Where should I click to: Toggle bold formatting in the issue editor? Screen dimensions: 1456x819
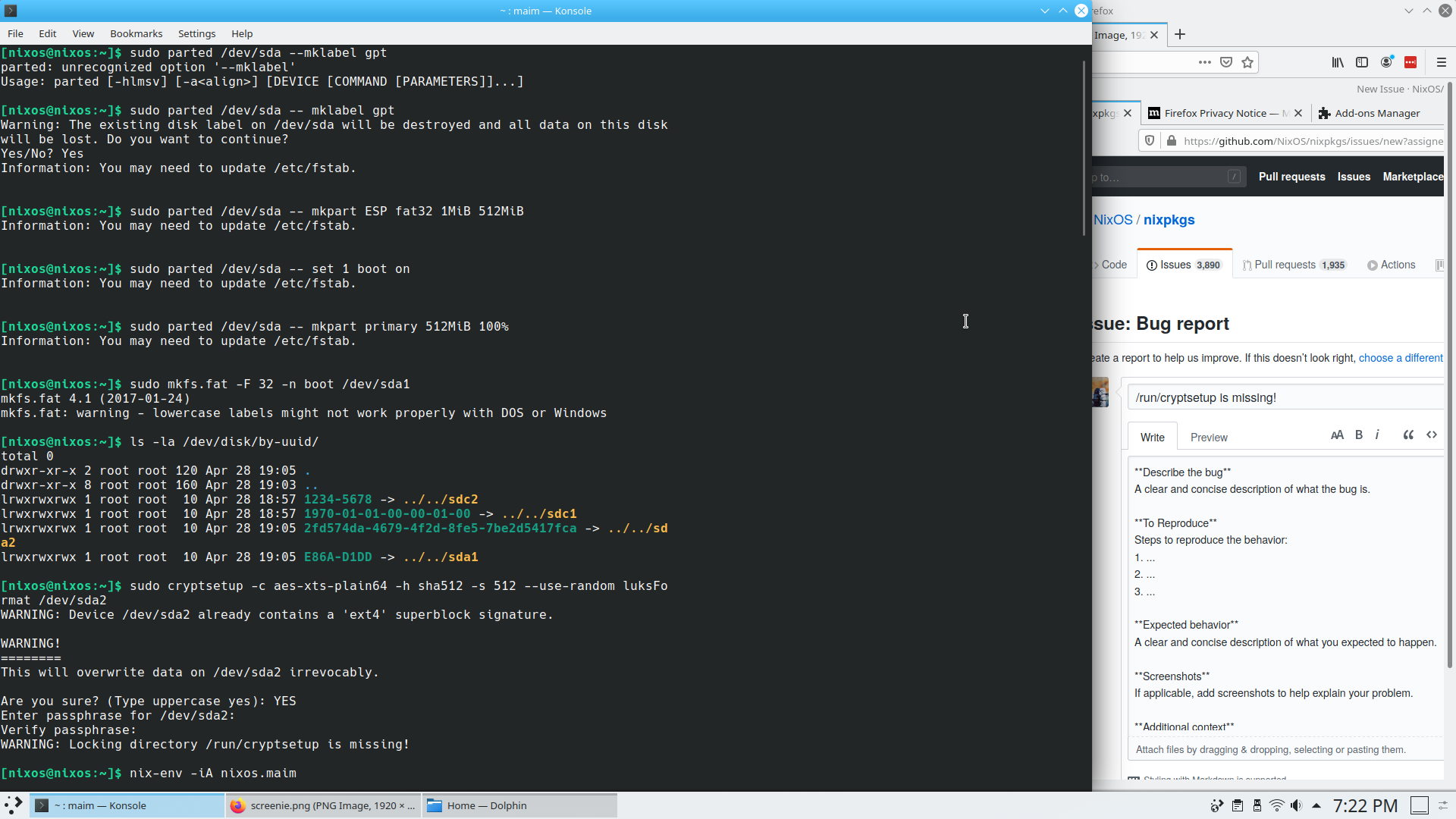coord(1359,435)
